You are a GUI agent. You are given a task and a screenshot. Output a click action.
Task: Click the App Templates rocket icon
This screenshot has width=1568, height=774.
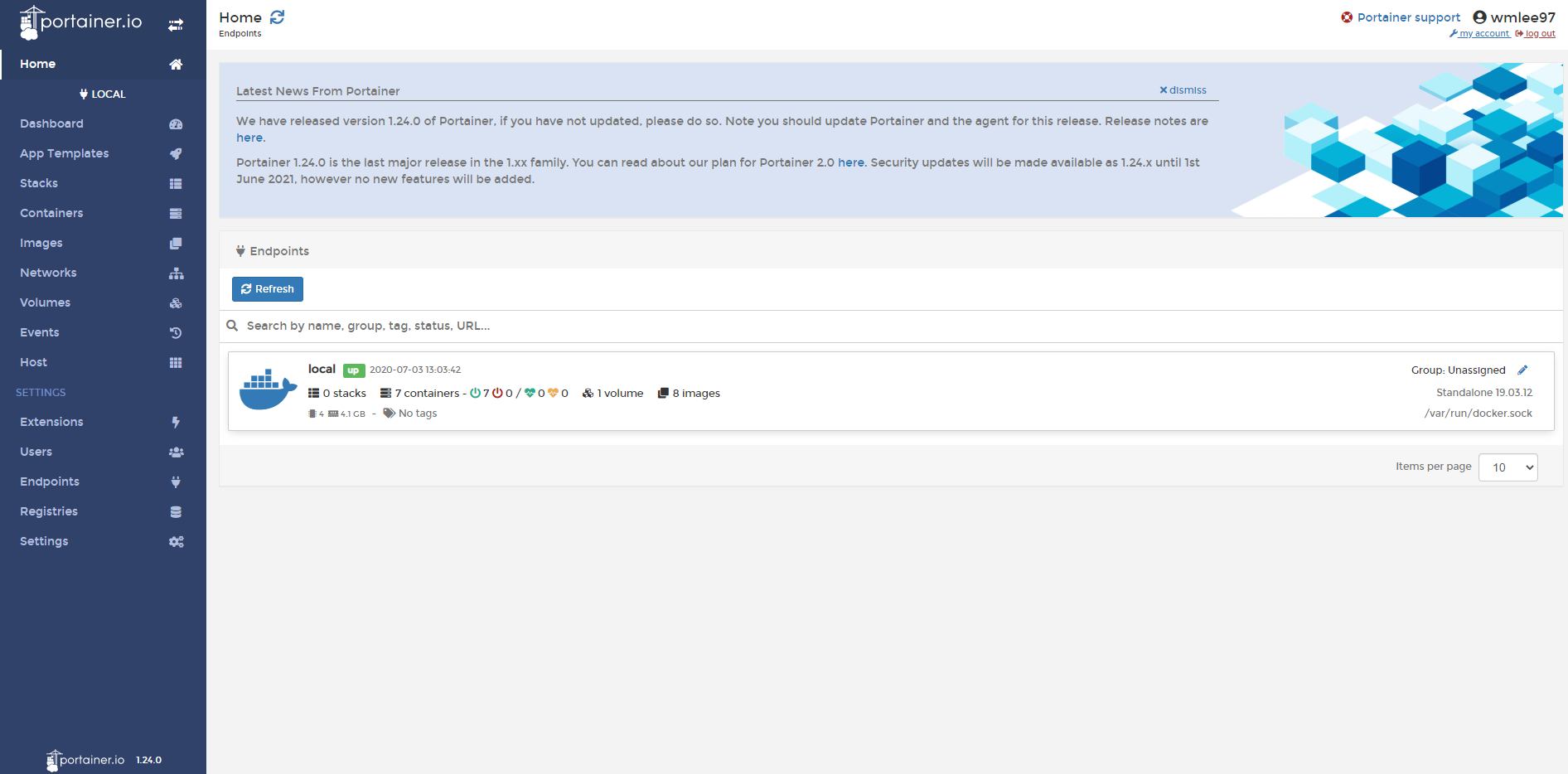176,153
